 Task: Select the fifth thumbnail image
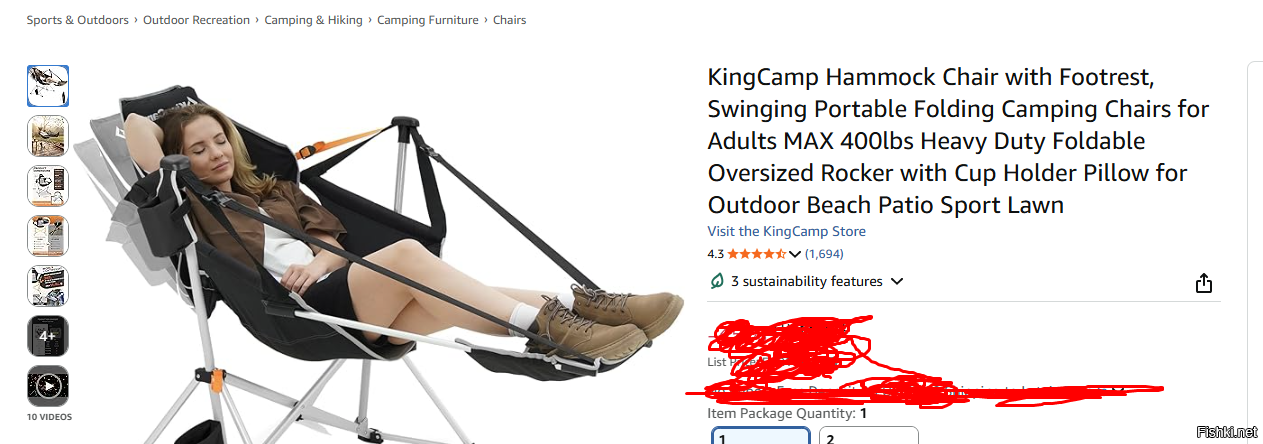click(48, 286)
